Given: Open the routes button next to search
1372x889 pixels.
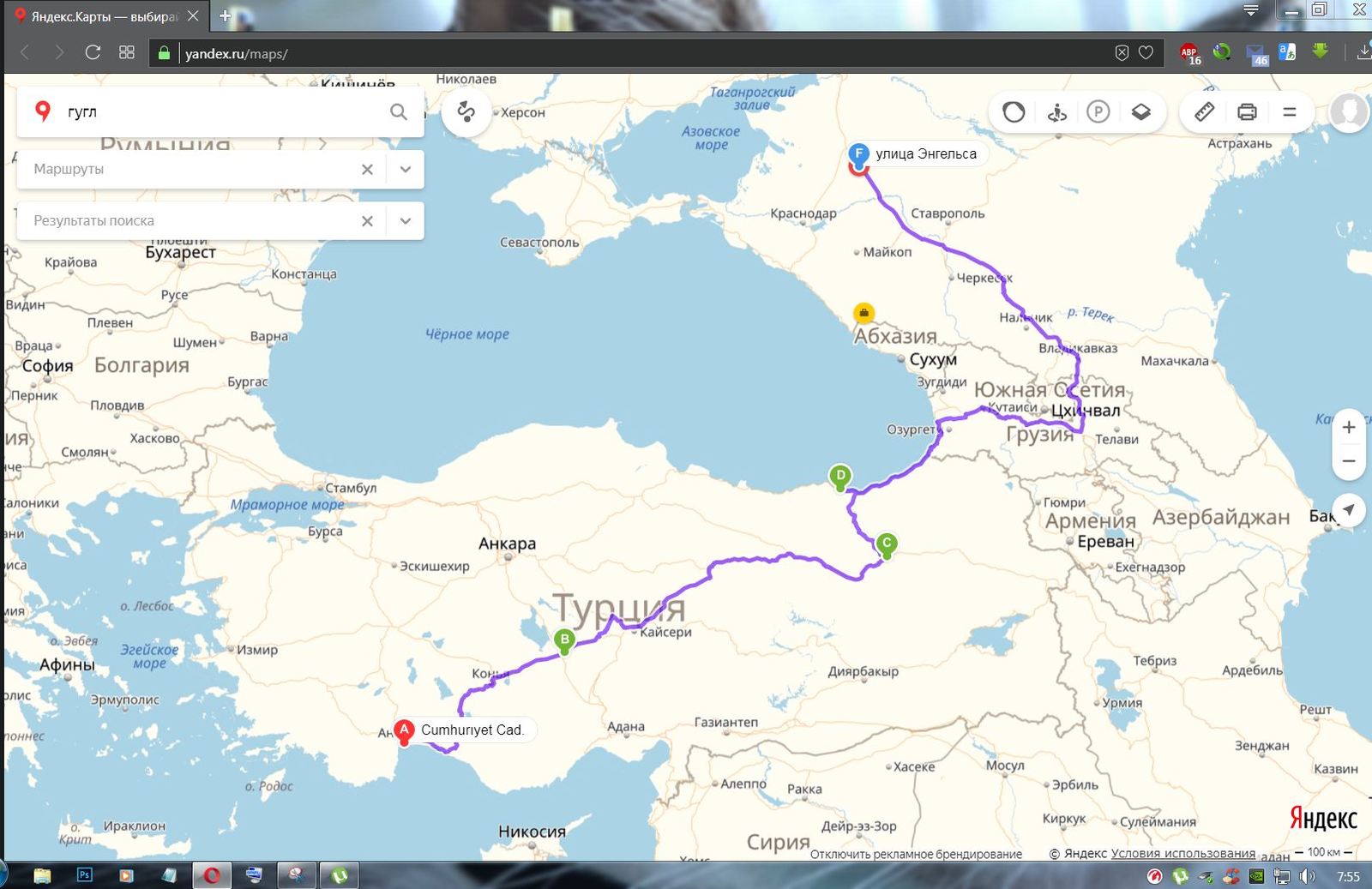Looking at the screenshot, I should [x=466, y=111].
